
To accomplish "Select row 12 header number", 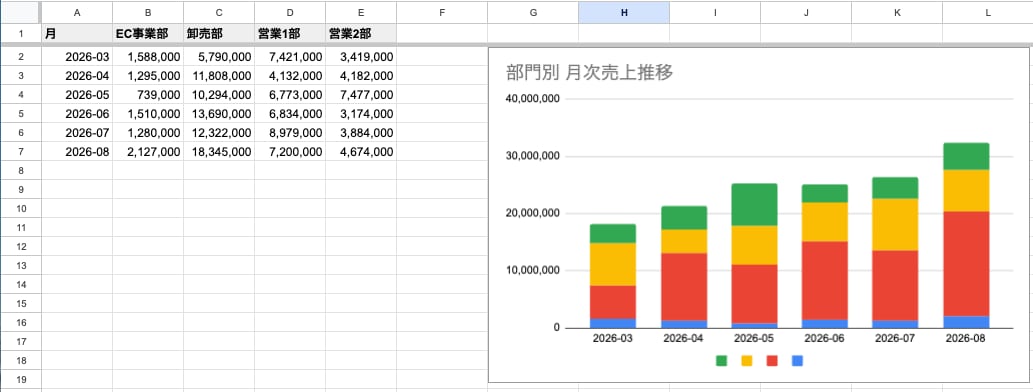I will tap(20, 247).
